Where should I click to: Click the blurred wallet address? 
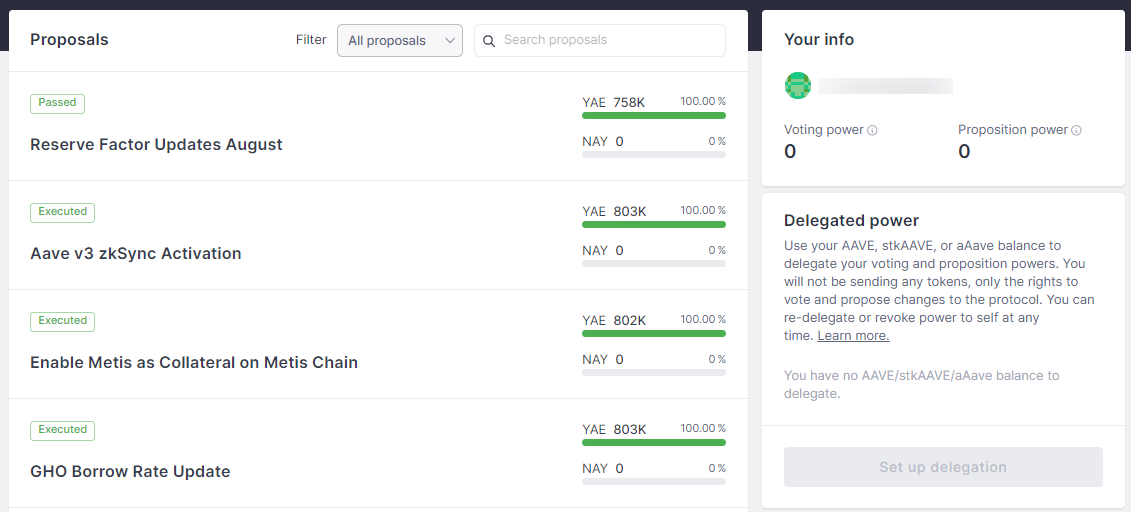885,86
